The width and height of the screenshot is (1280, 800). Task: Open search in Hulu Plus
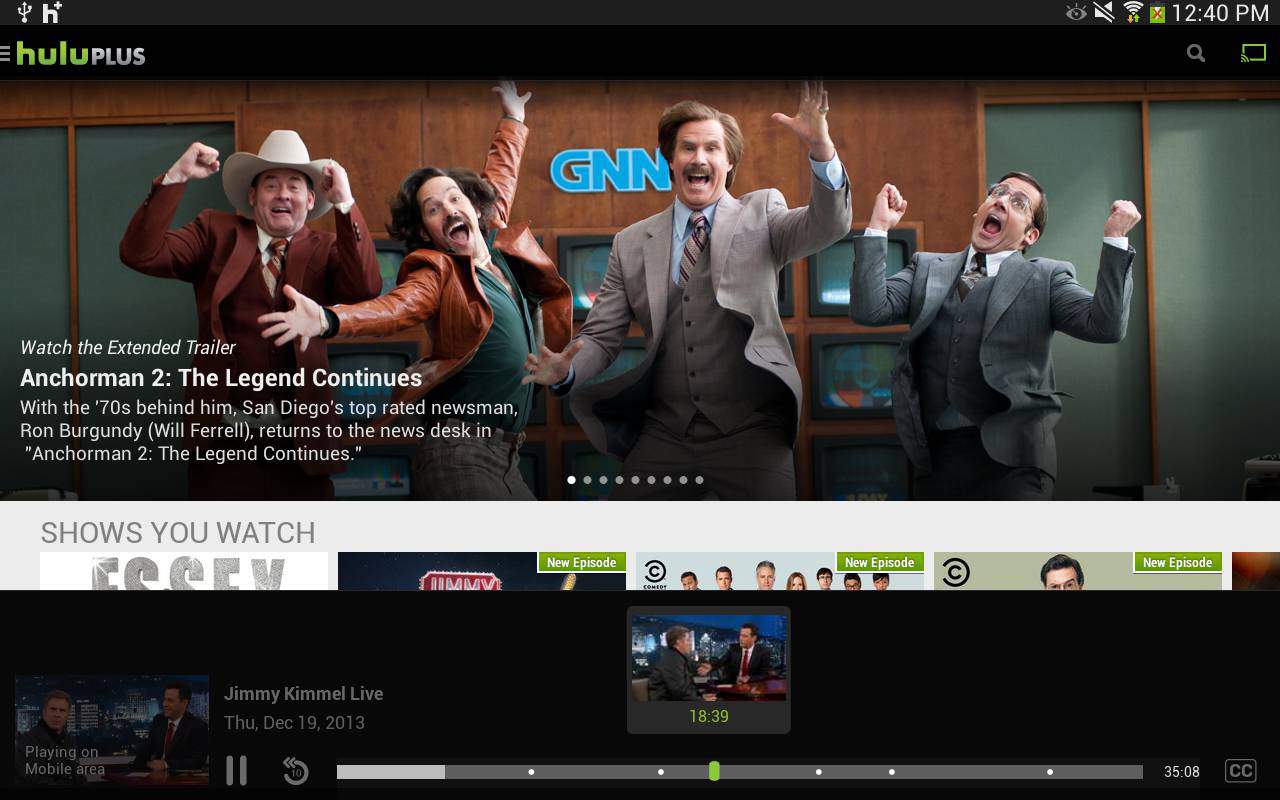tap(1196, 53)
